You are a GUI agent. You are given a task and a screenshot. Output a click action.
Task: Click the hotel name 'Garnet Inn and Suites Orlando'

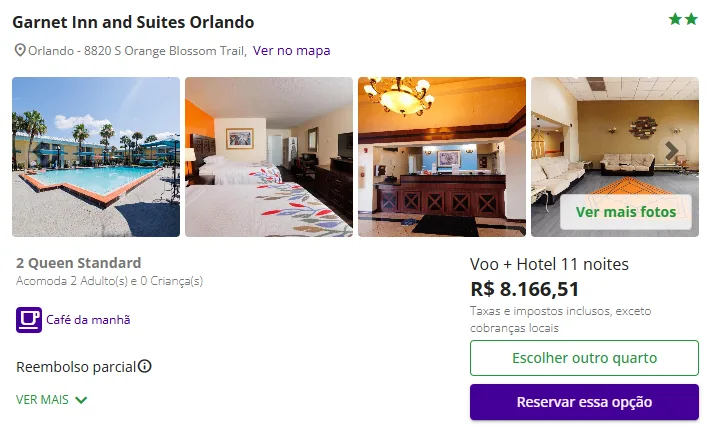coord(133,22)
